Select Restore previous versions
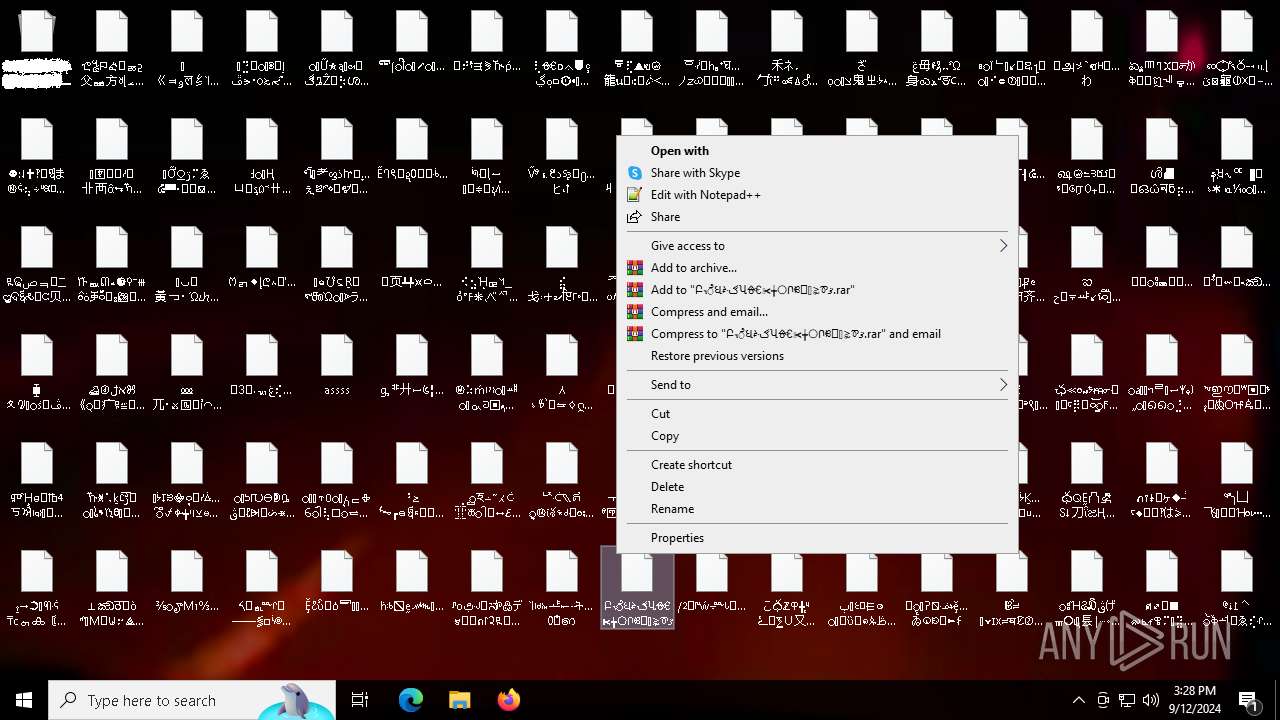1280x720 pixels. (817, 356)
